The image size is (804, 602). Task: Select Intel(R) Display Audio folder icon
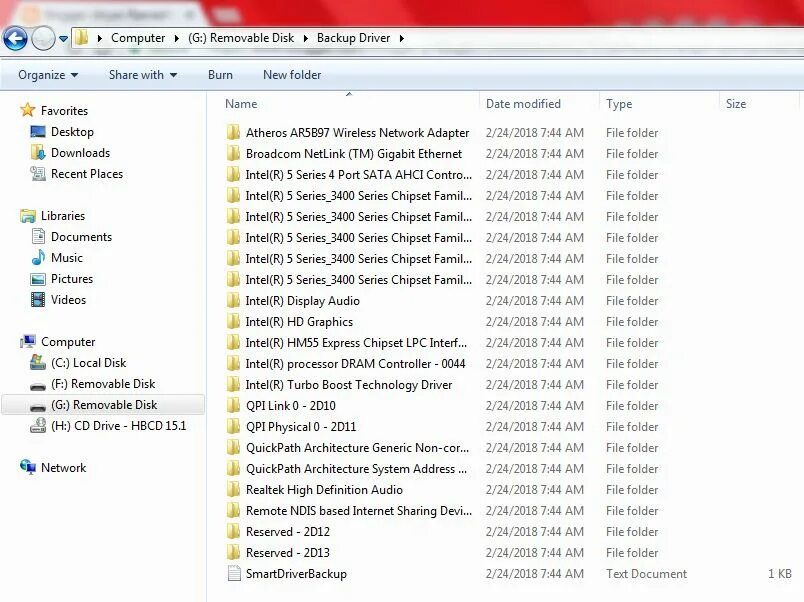(x=233, y=300)
